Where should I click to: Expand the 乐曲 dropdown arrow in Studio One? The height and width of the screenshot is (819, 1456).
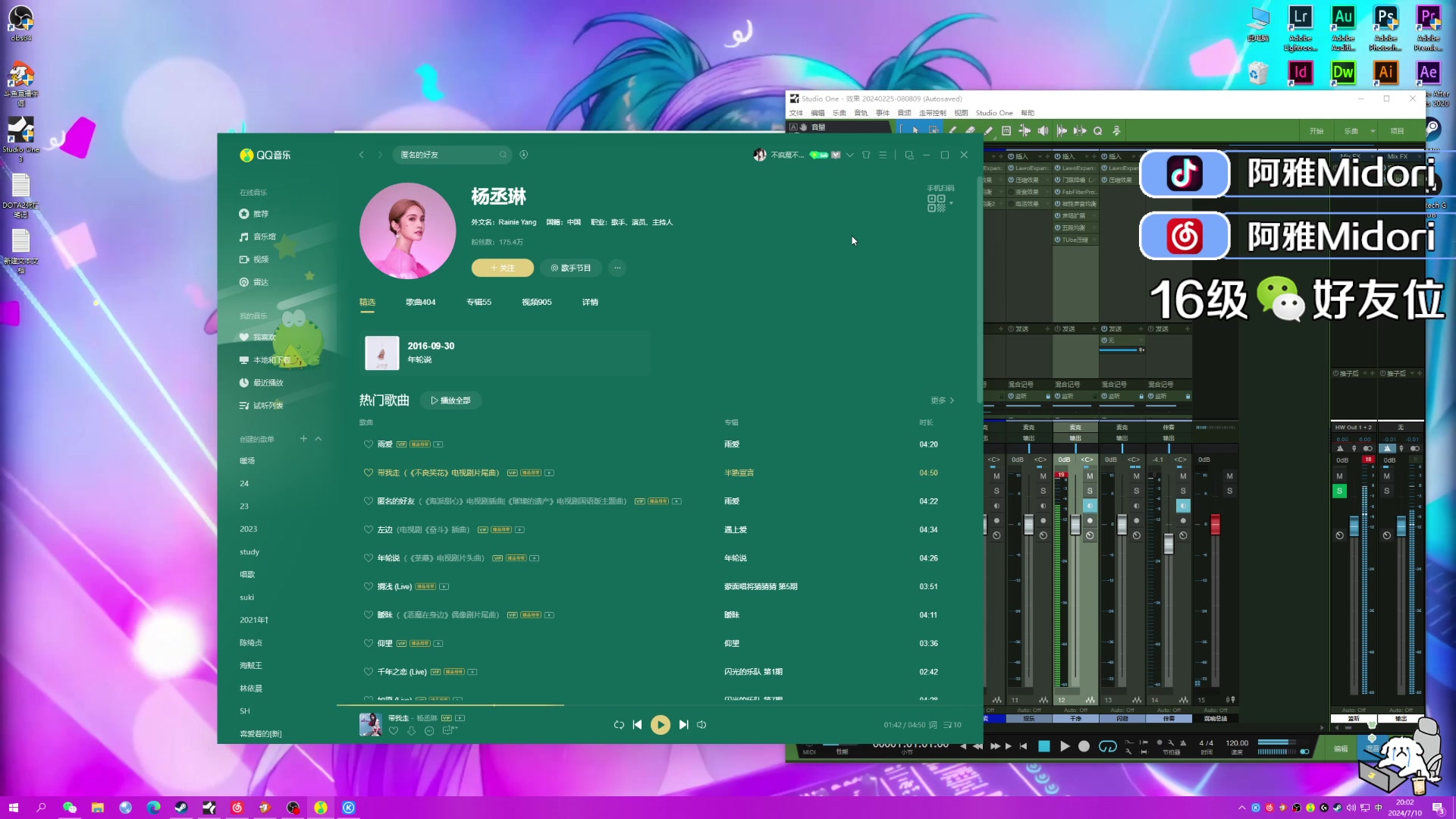click(1373, 131)
